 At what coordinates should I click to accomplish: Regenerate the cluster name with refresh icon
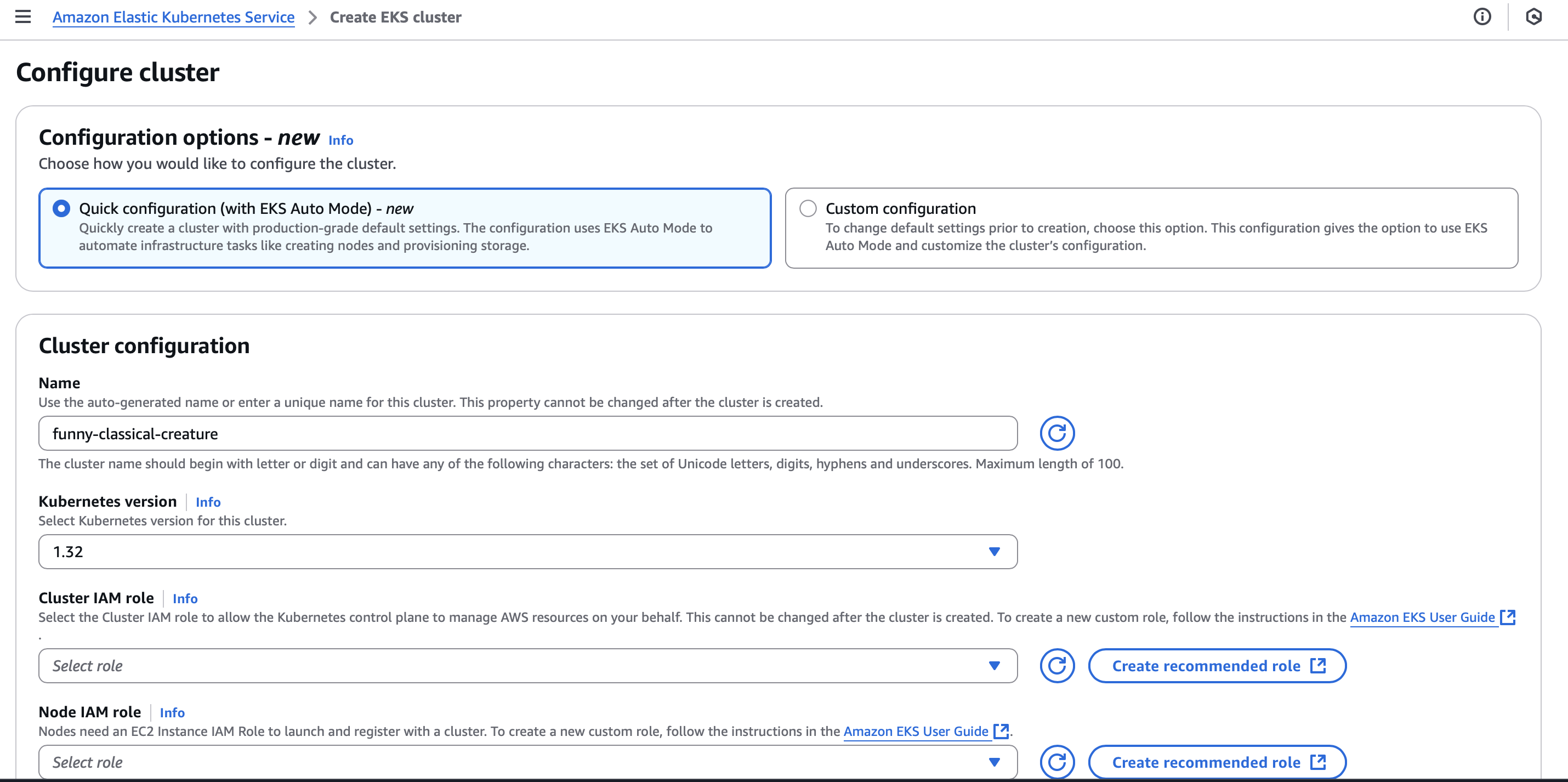coord(1056,433)
